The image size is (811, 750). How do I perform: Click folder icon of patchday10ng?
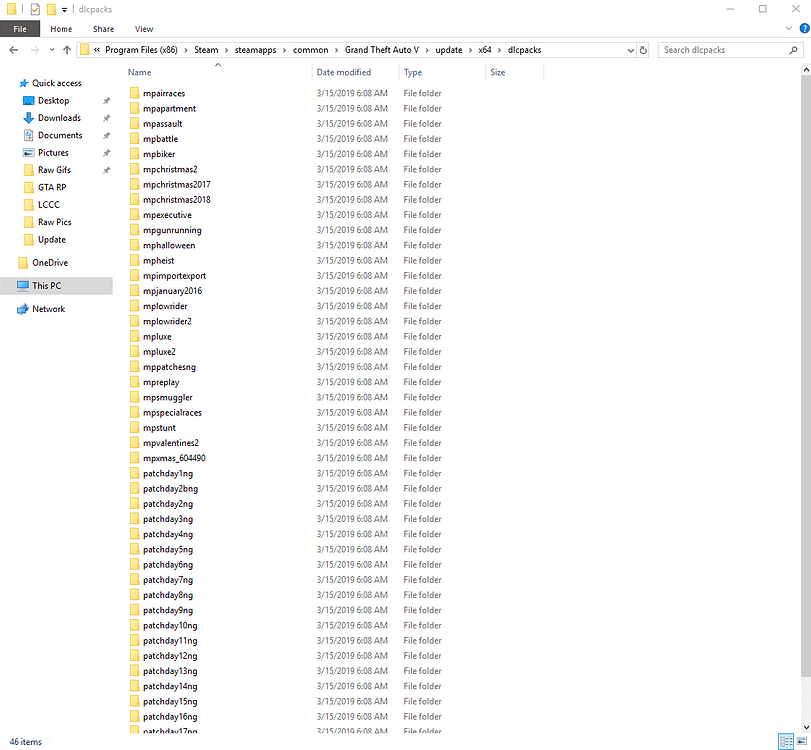[134, 625]
